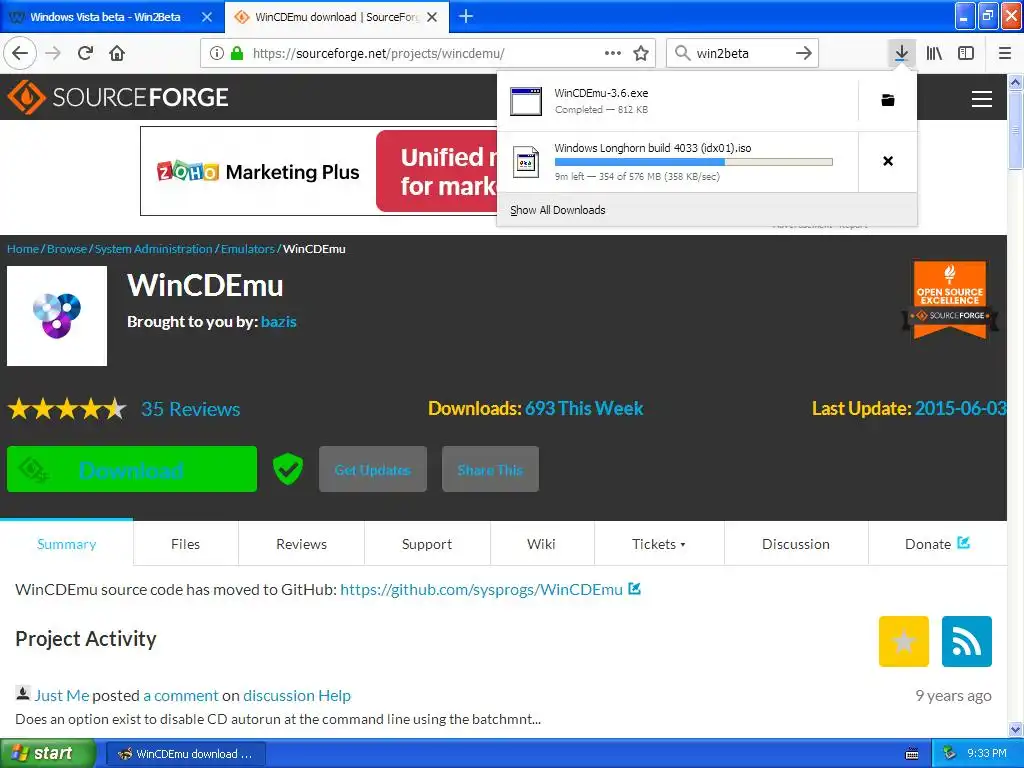Open the Firefox application menu

tap(1005, 53)
